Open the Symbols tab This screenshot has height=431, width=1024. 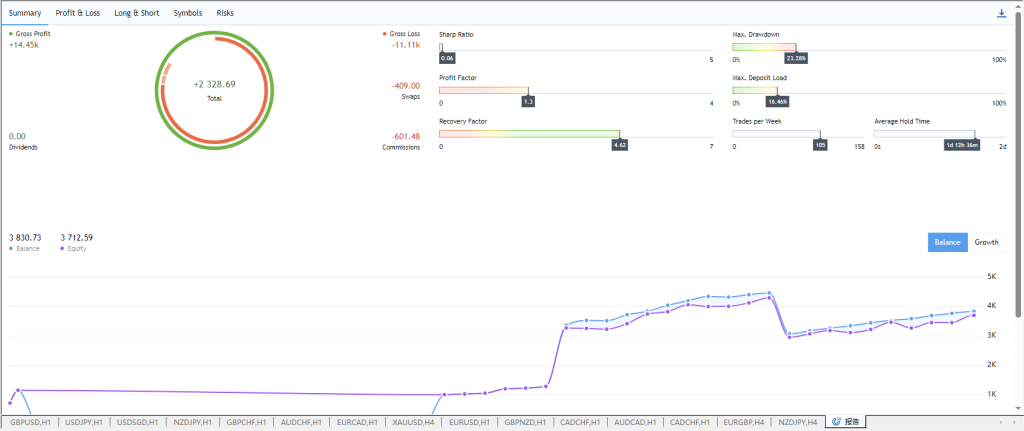pyautogui.click(x=188, y=13)
